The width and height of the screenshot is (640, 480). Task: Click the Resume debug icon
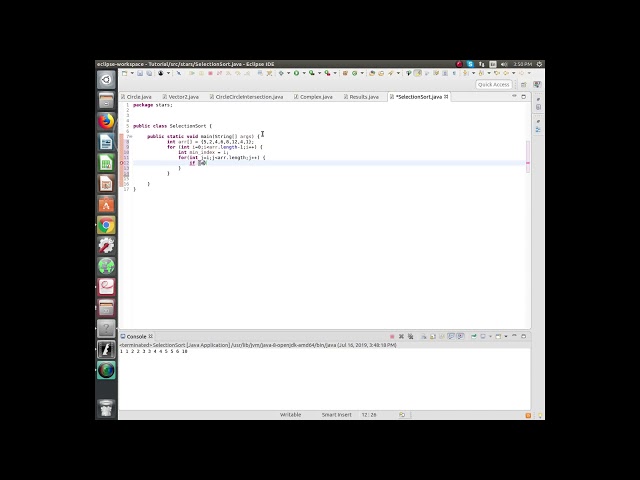click(x=191, y=73)
